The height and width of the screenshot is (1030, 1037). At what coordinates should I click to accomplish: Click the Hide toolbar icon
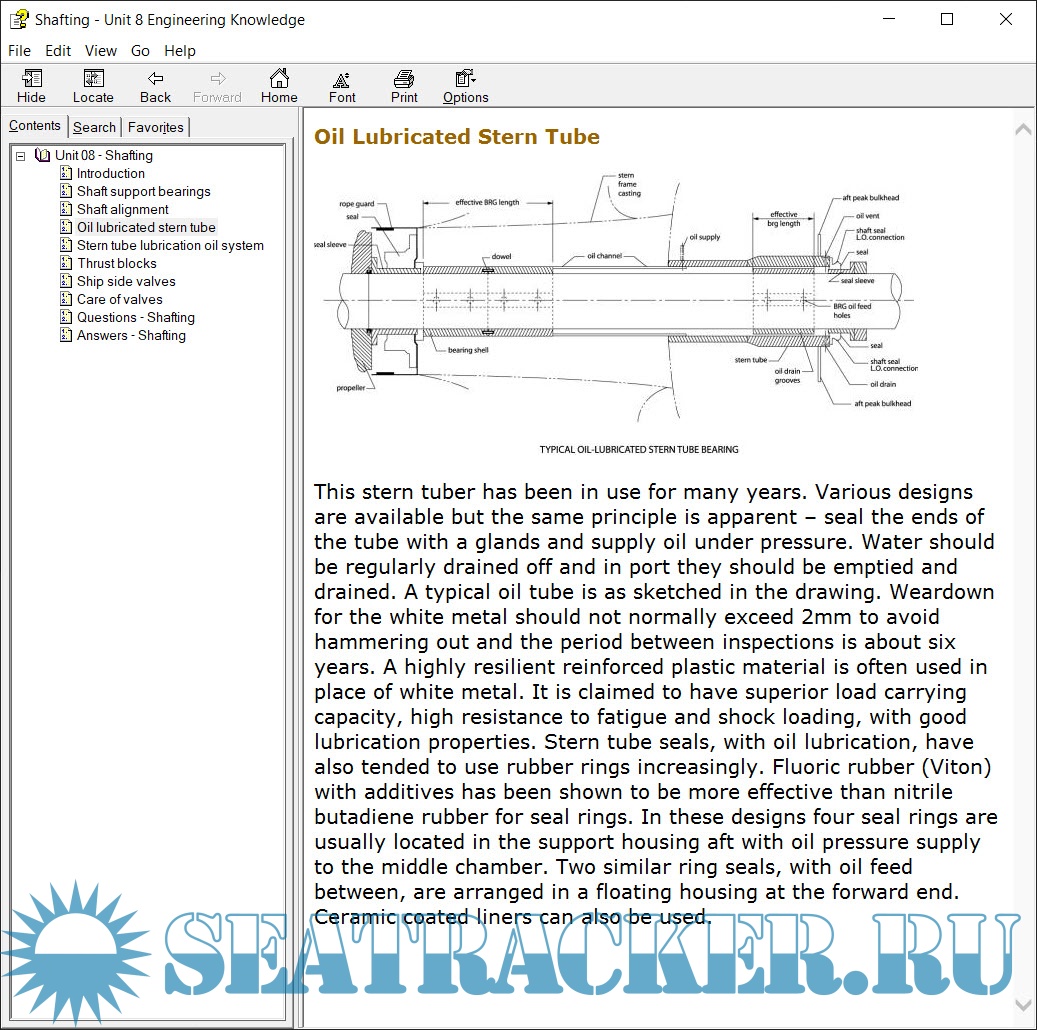point(31,80)
